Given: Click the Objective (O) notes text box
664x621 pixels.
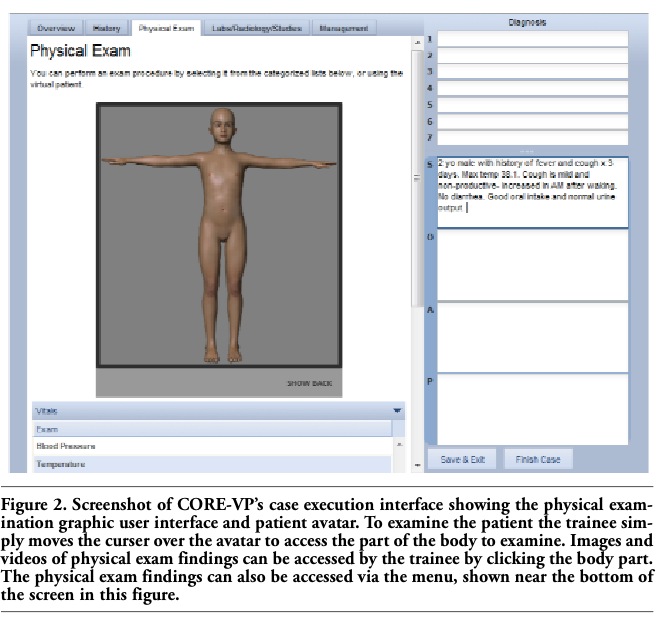Looking at the screenshot, I should (532, 265).
